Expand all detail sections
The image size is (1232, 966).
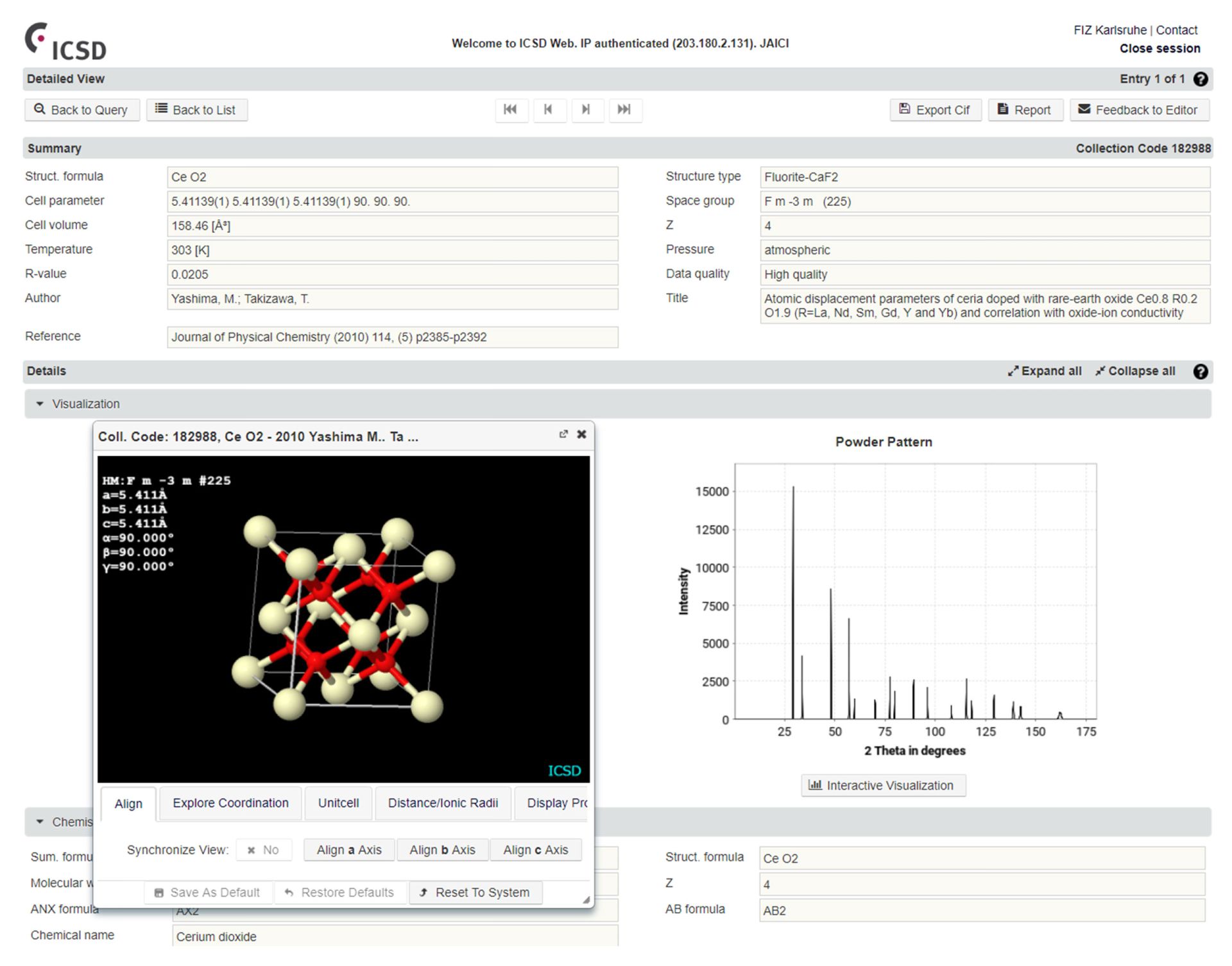tap(1045, 371)
